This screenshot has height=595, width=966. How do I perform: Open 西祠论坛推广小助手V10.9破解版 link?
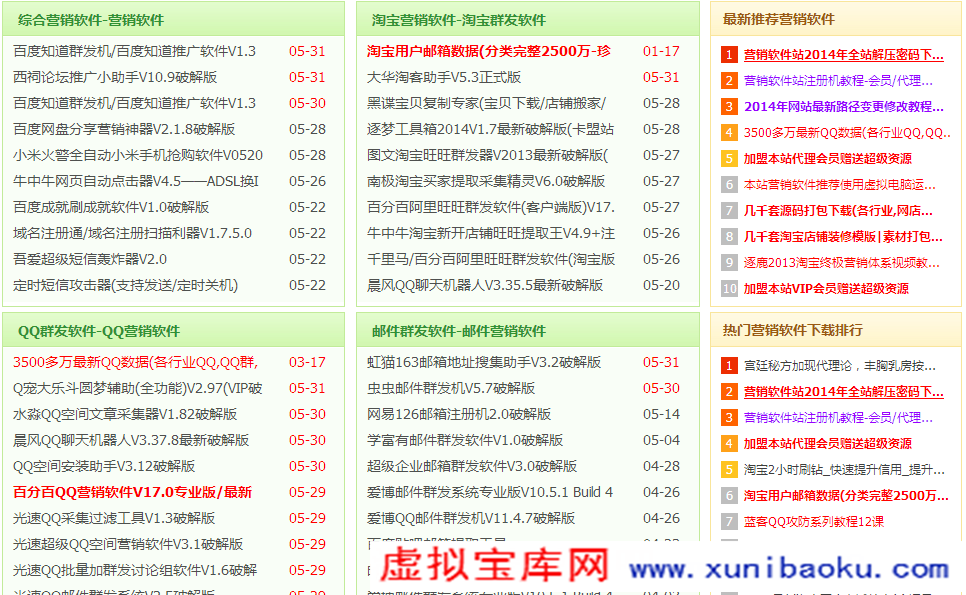[x=115, y=77]
